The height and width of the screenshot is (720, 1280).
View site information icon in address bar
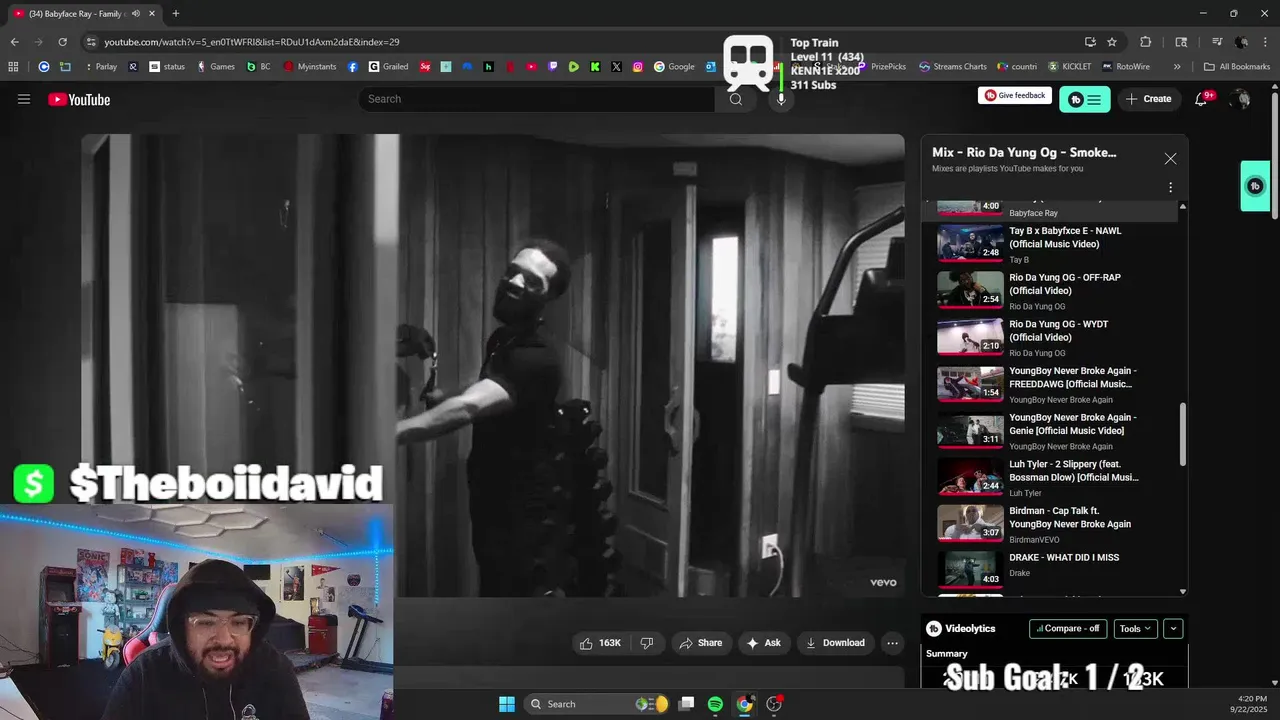pyautogui.click(x=91, y=42)
